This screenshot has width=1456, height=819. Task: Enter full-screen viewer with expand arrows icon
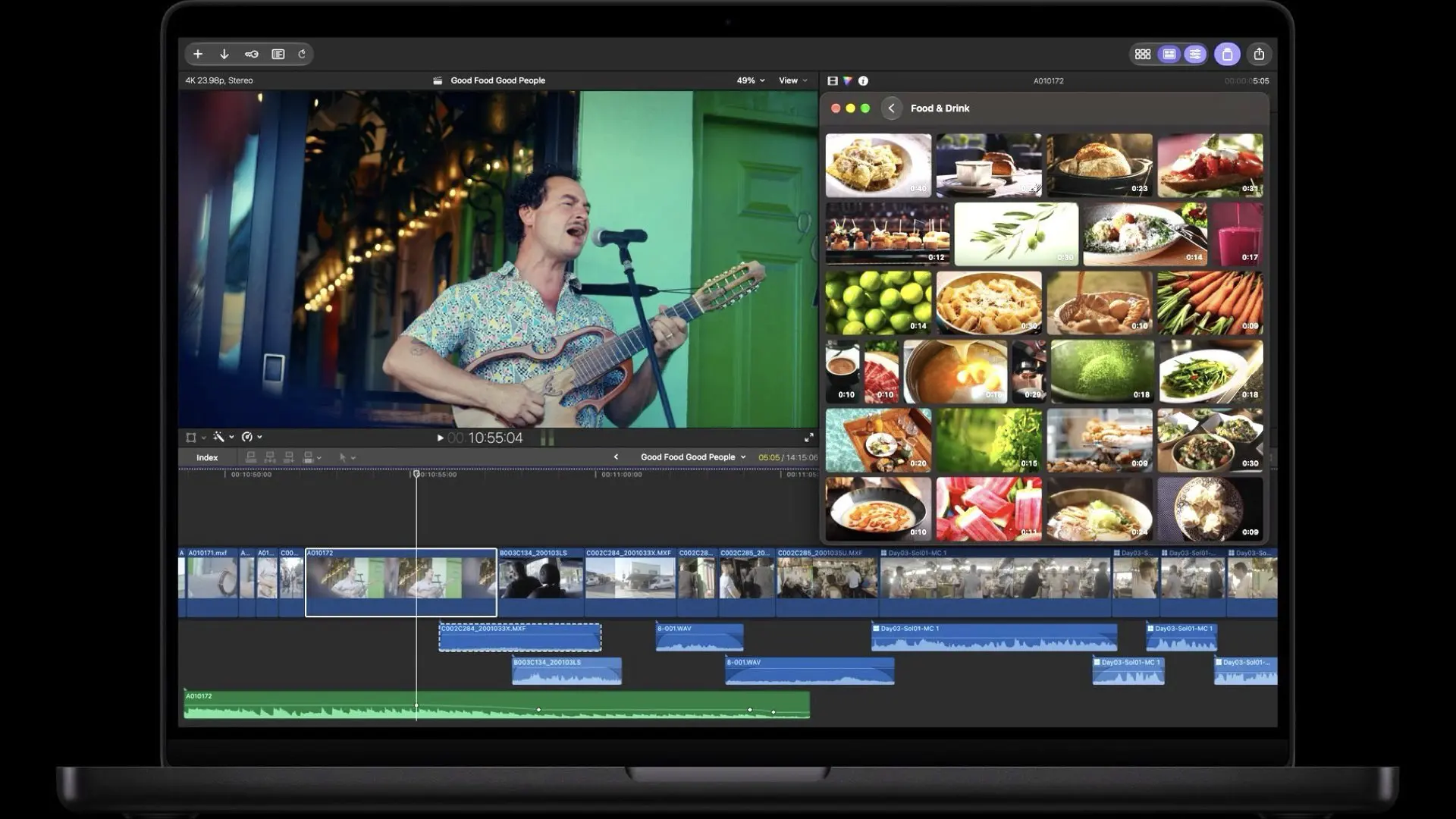point(808,438)
